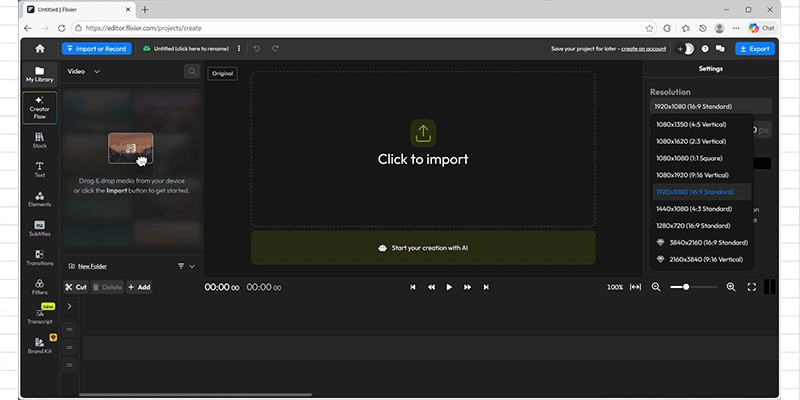Rewind the playback

pos(431,287)
